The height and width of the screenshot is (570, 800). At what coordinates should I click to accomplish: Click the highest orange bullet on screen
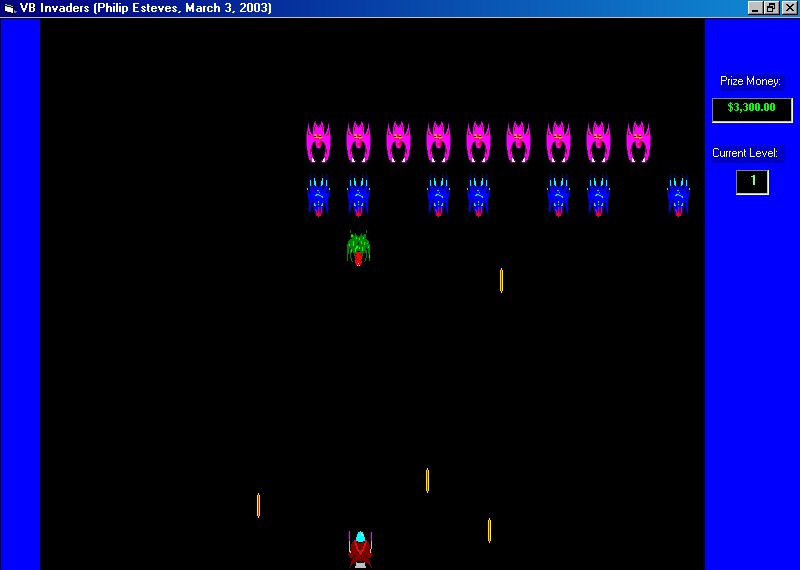click(x=502, y=280)
